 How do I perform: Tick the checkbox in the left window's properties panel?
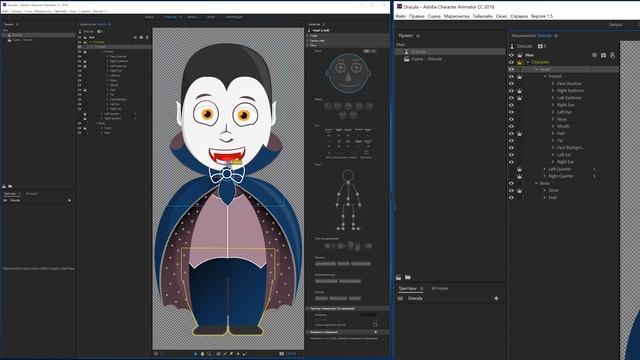tap(375, 325)
